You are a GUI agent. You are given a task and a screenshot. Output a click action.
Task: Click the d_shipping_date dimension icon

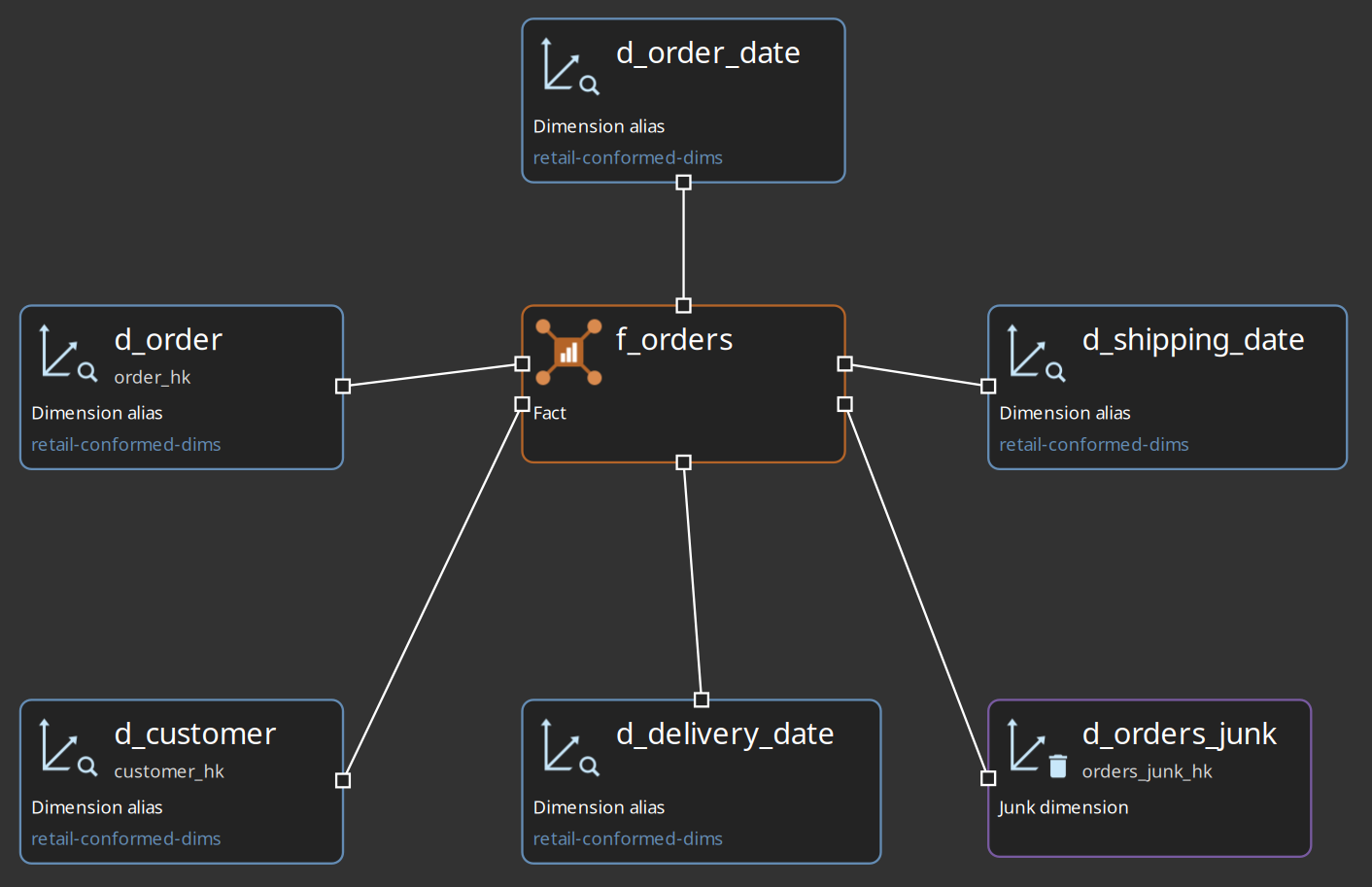point(1037,353)
